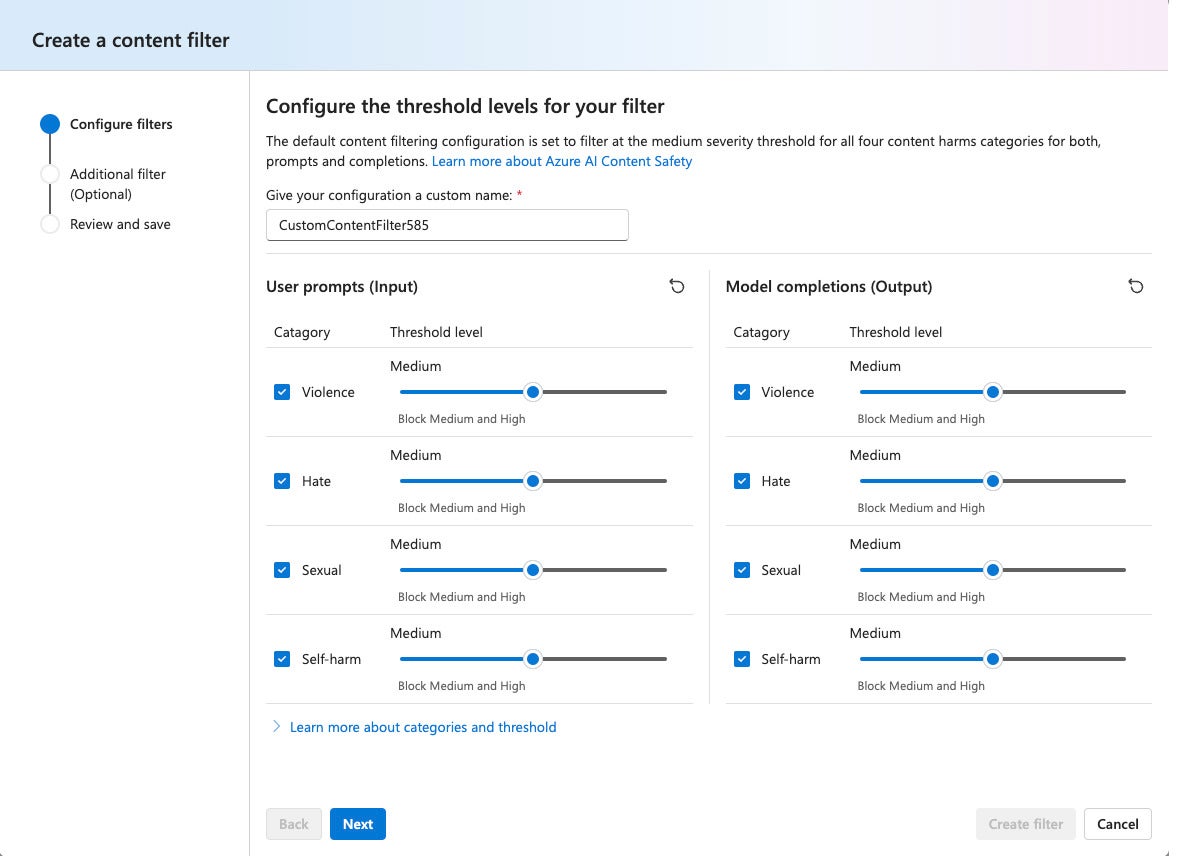The image size is (1200, 856).
Task: Click the output Violence threshold slider handle
Action: click(992, 392)
